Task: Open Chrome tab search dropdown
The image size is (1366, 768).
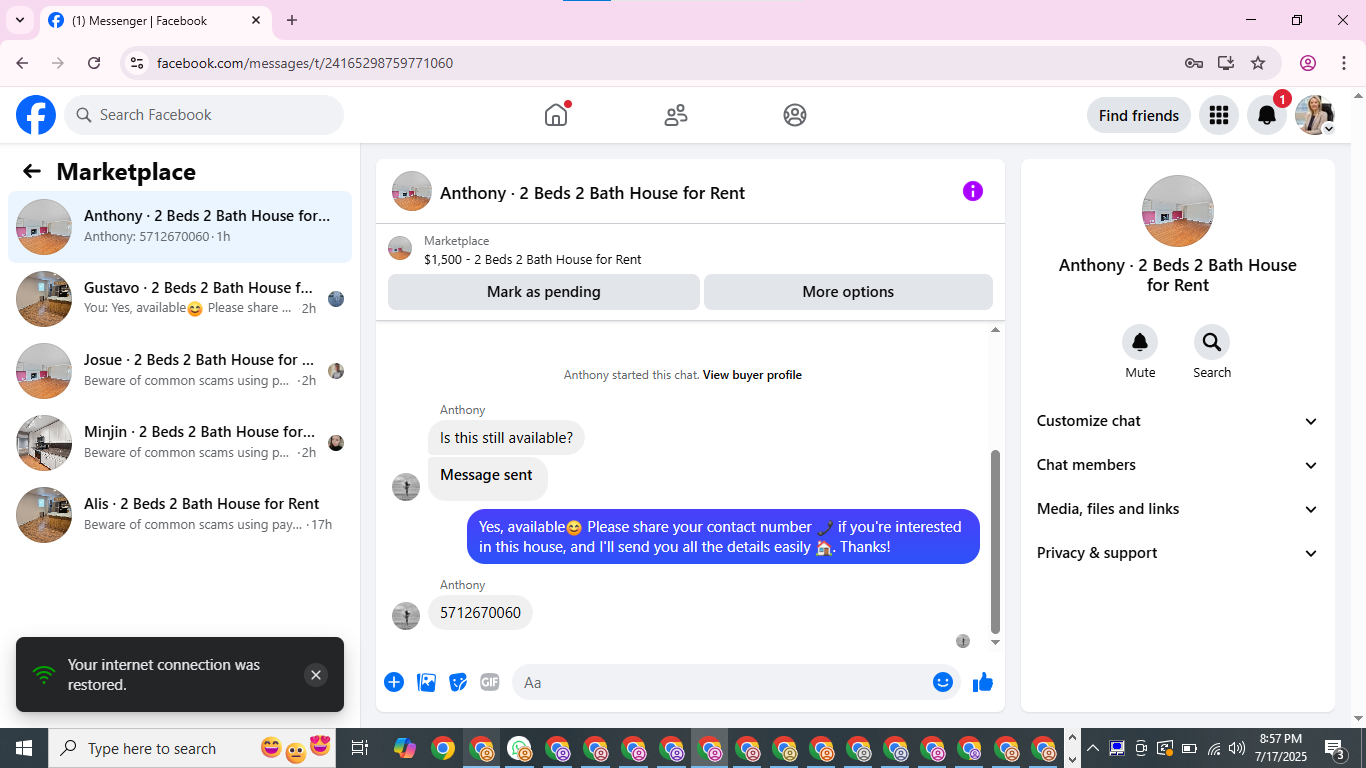Action: [x=20, y=20]
